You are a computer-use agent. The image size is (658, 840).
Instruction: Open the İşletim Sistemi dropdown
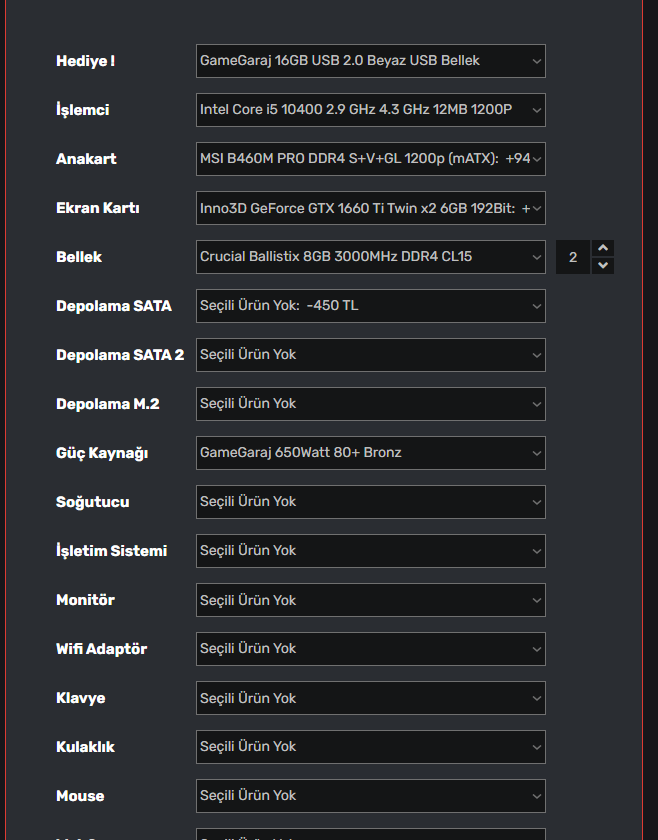coord(370,551)
